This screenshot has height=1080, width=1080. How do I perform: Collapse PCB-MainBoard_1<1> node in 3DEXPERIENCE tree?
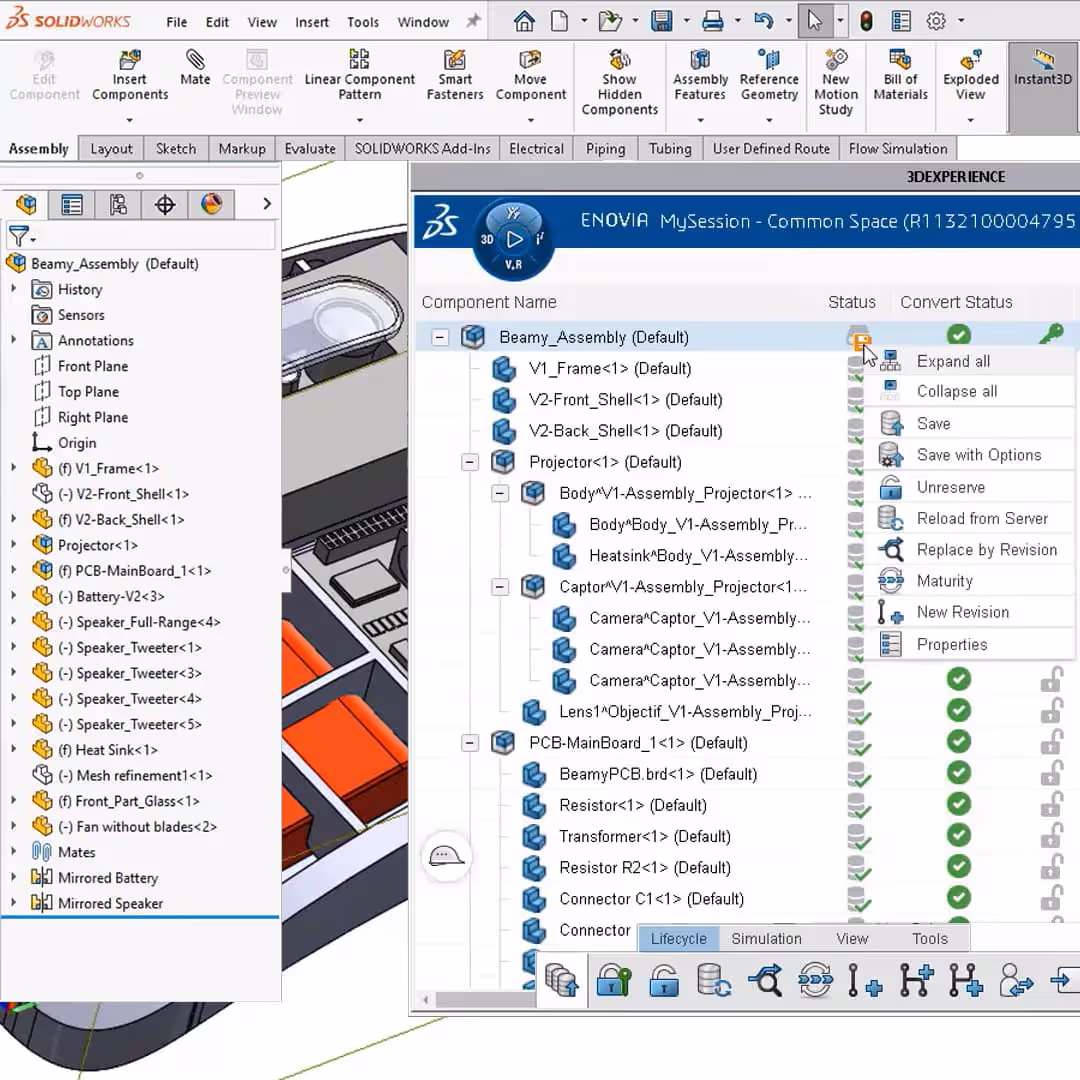[x=470, y=742]
